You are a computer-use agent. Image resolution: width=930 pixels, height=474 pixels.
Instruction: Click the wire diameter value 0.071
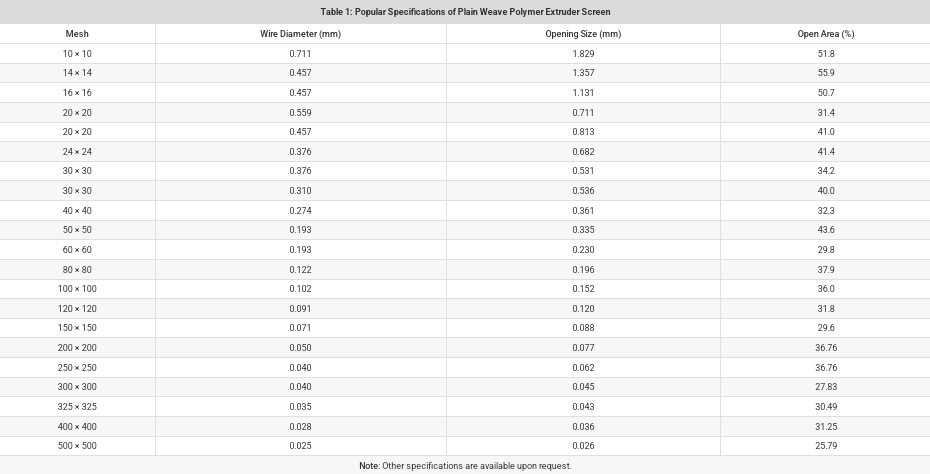tap(301, 328)
